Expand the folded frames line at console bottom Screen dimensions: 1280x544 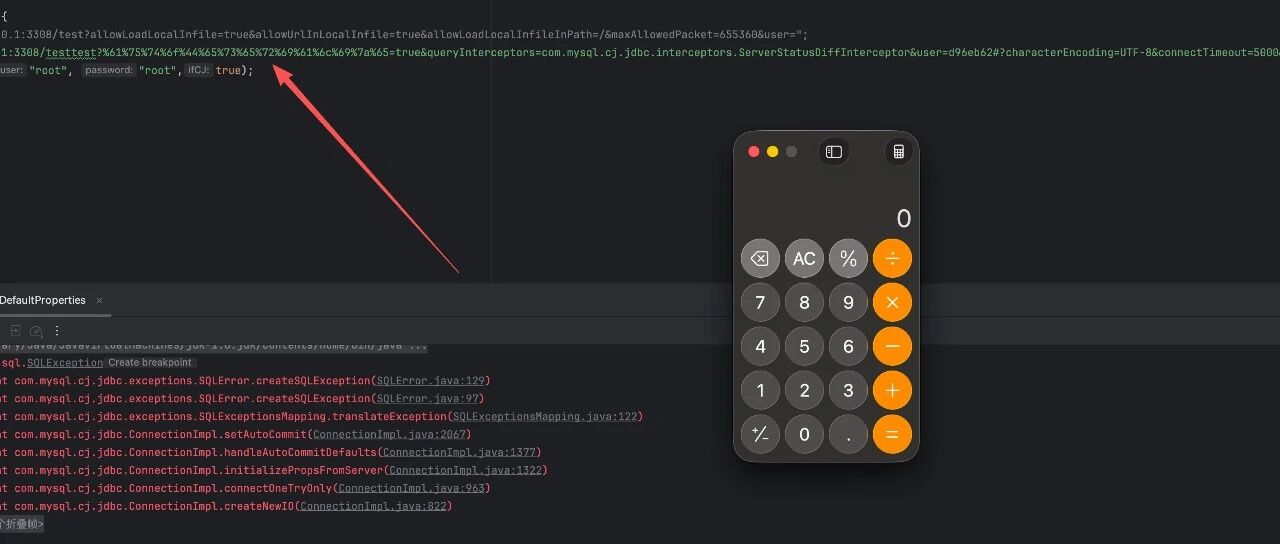click(21, 524)
